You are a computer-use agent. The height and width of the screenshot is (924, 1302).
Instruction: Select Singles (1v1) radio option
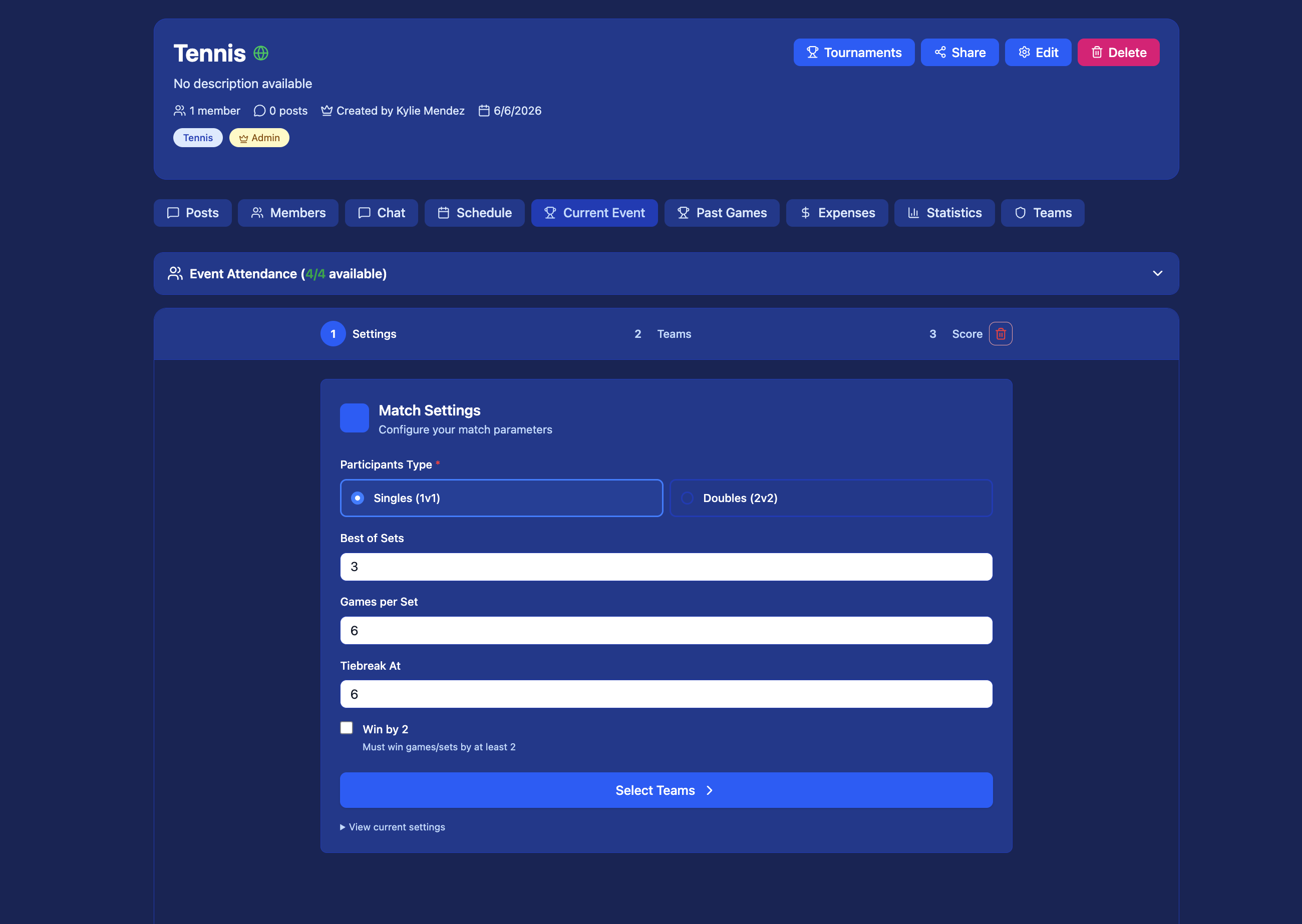(x=501, y=498)
